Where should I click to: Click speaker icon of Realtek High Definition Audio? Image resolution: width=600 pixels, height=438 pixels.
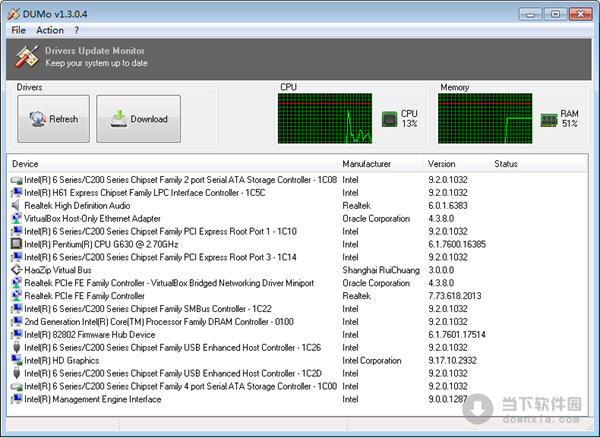click(x=16, y=205)
